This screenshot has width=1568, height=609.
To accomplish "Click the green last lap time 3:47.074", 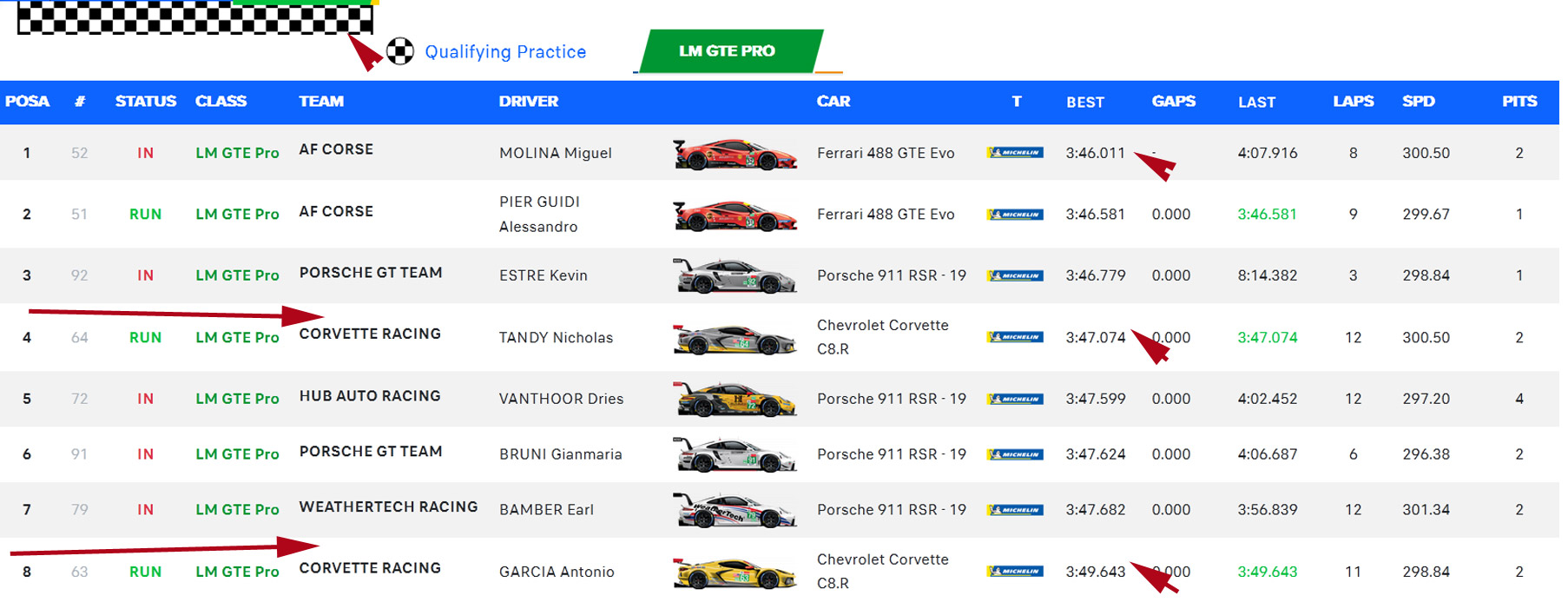I will click(x=1267, y=338).
